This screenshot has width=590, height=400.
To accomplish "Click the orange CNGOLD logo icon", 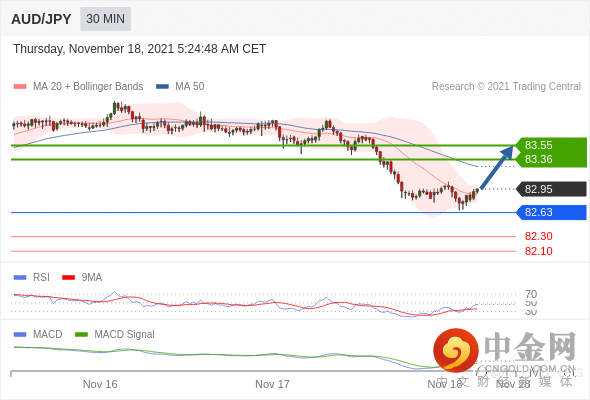I will point(456,350).
